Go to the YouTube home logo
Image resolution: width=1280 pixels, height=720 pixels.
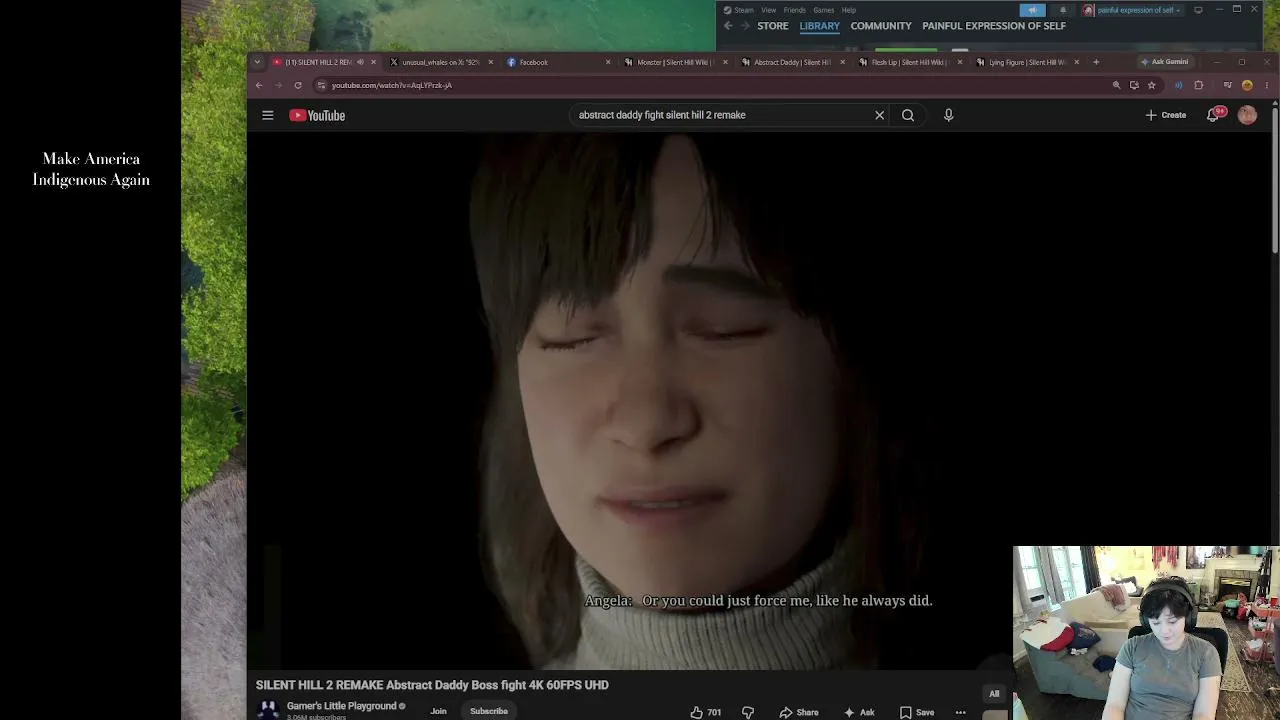317,115
